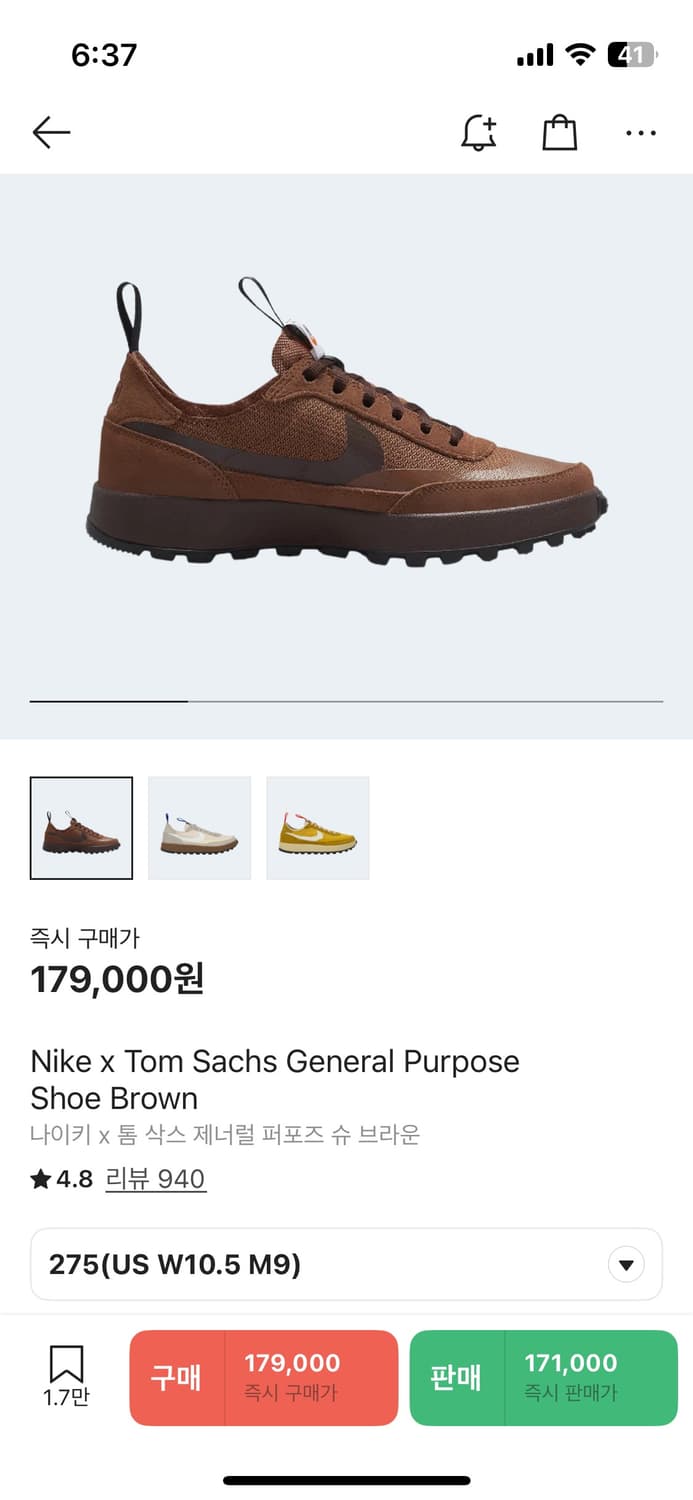Open the three-dot more options menu
The image size is (693, 1500).
click(640, 132)
